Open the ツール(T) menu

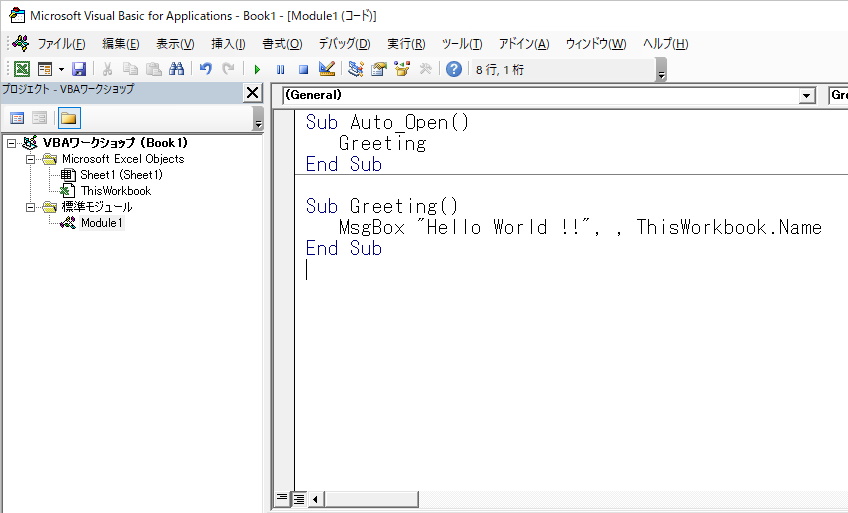point(462,44)
